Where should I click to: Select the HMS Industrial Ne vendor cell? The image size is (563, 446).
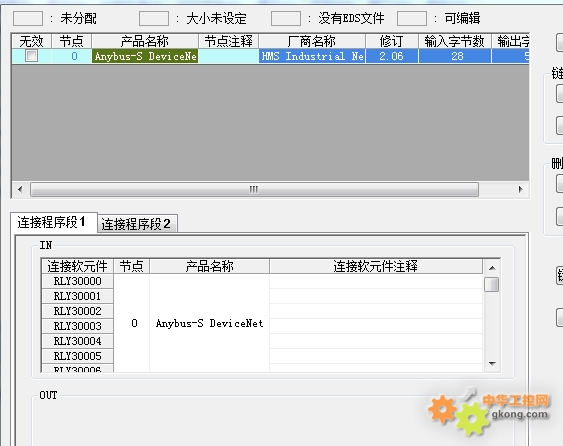click(x=312, y=56)
